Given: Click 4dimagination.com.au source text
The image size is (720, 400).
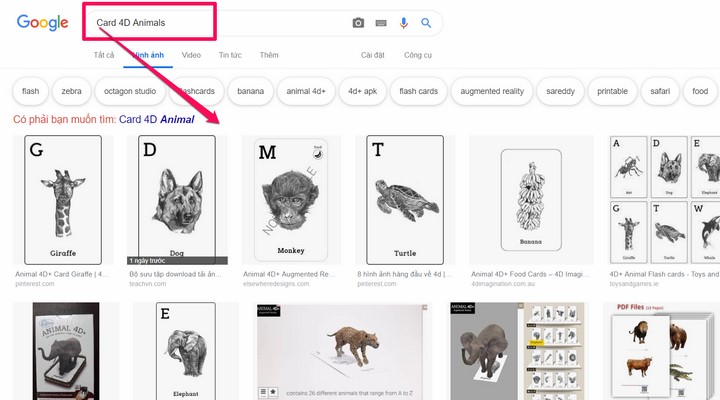Looking at the screenshot, I should 503,284.
